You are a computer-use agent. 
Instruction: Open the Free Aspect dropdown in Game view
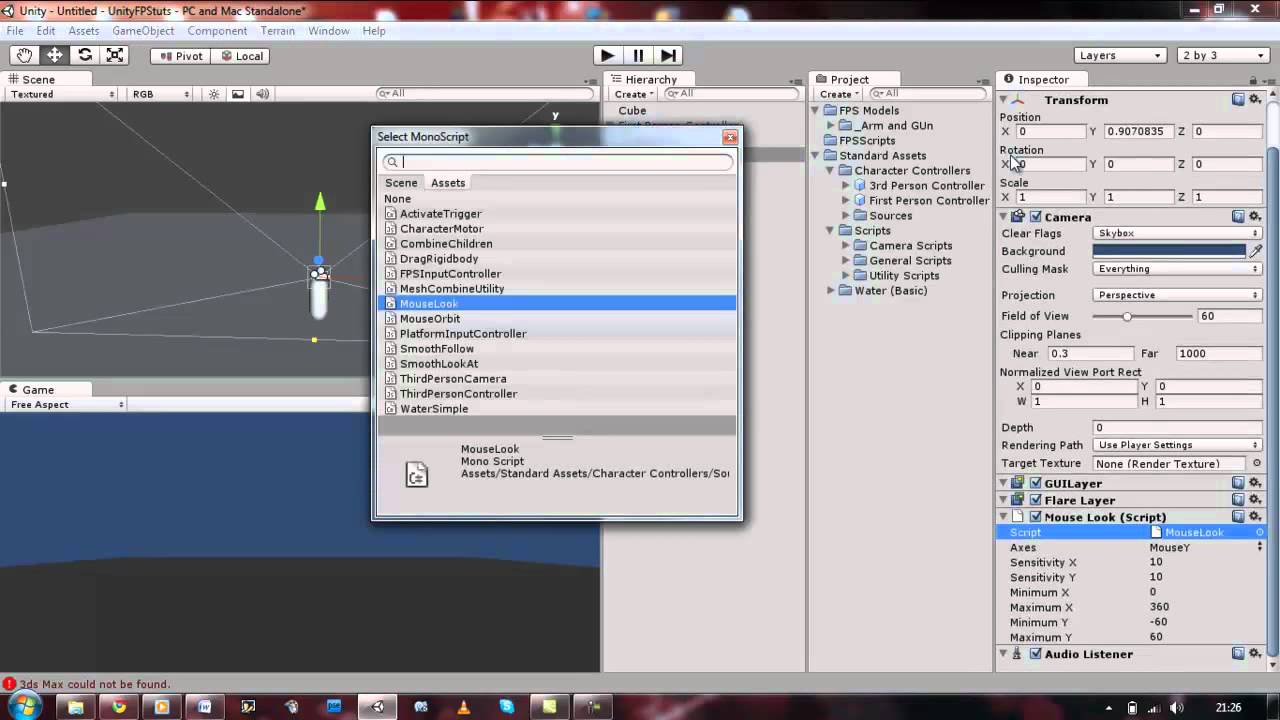(x=66, y=405)
